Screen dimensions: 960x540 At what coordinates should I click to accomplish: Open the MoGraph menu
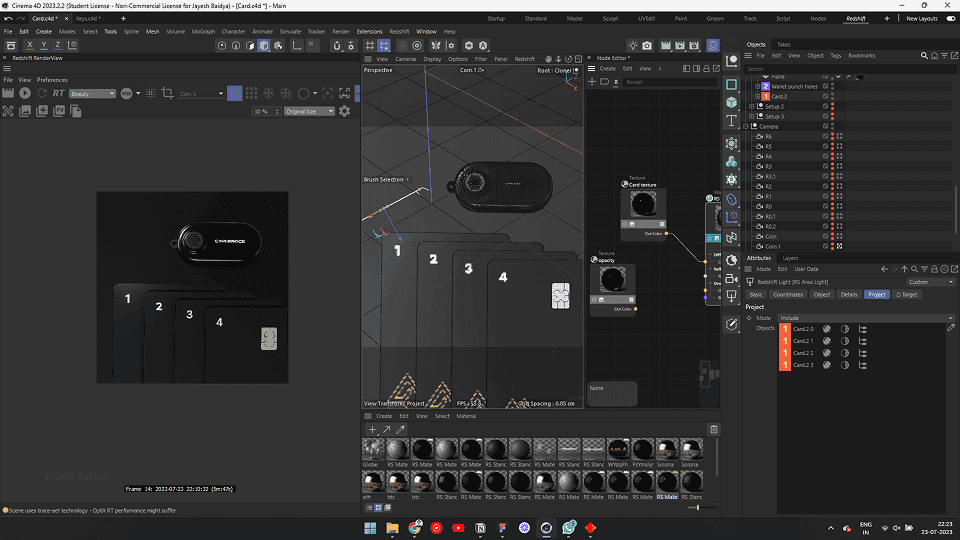pyautogui.click(x=203, y=31)
